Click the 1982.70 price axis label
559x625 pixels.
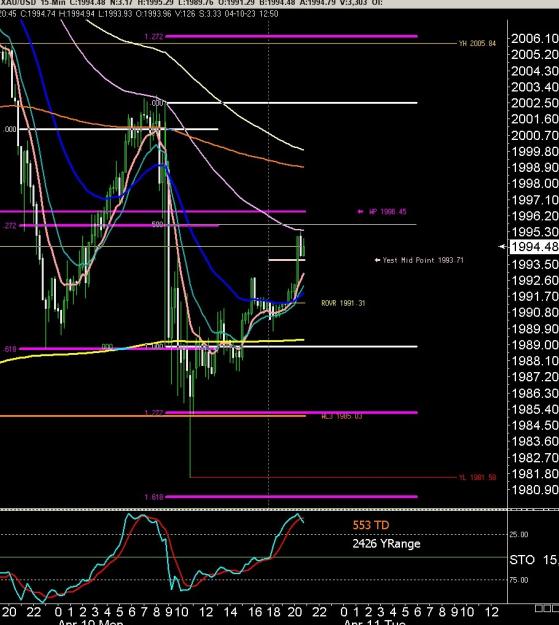coord(535,457)
